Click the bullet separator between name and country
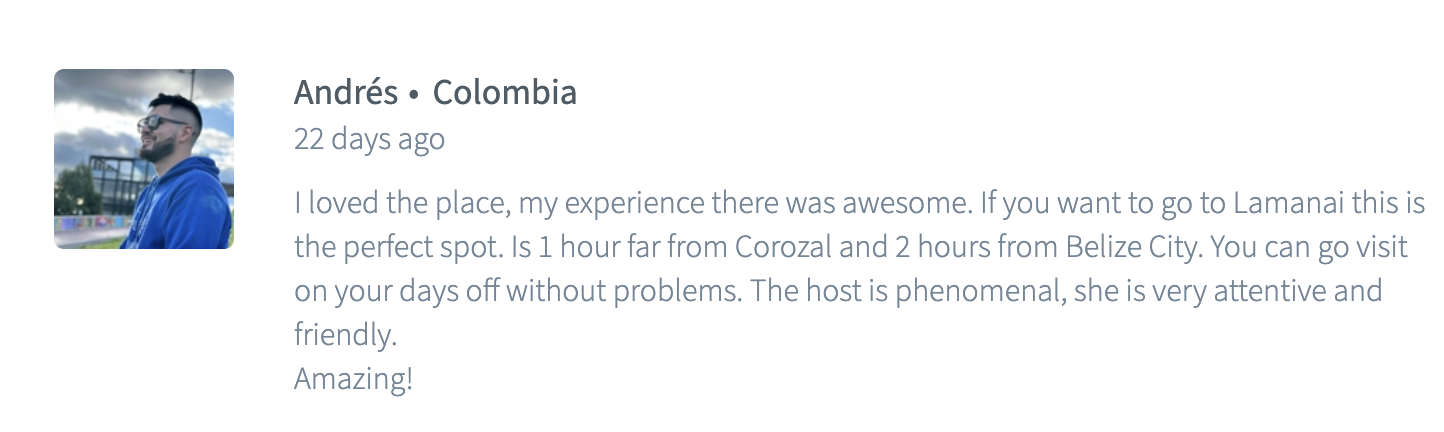The image size is (1444, 432). [415, 94]
